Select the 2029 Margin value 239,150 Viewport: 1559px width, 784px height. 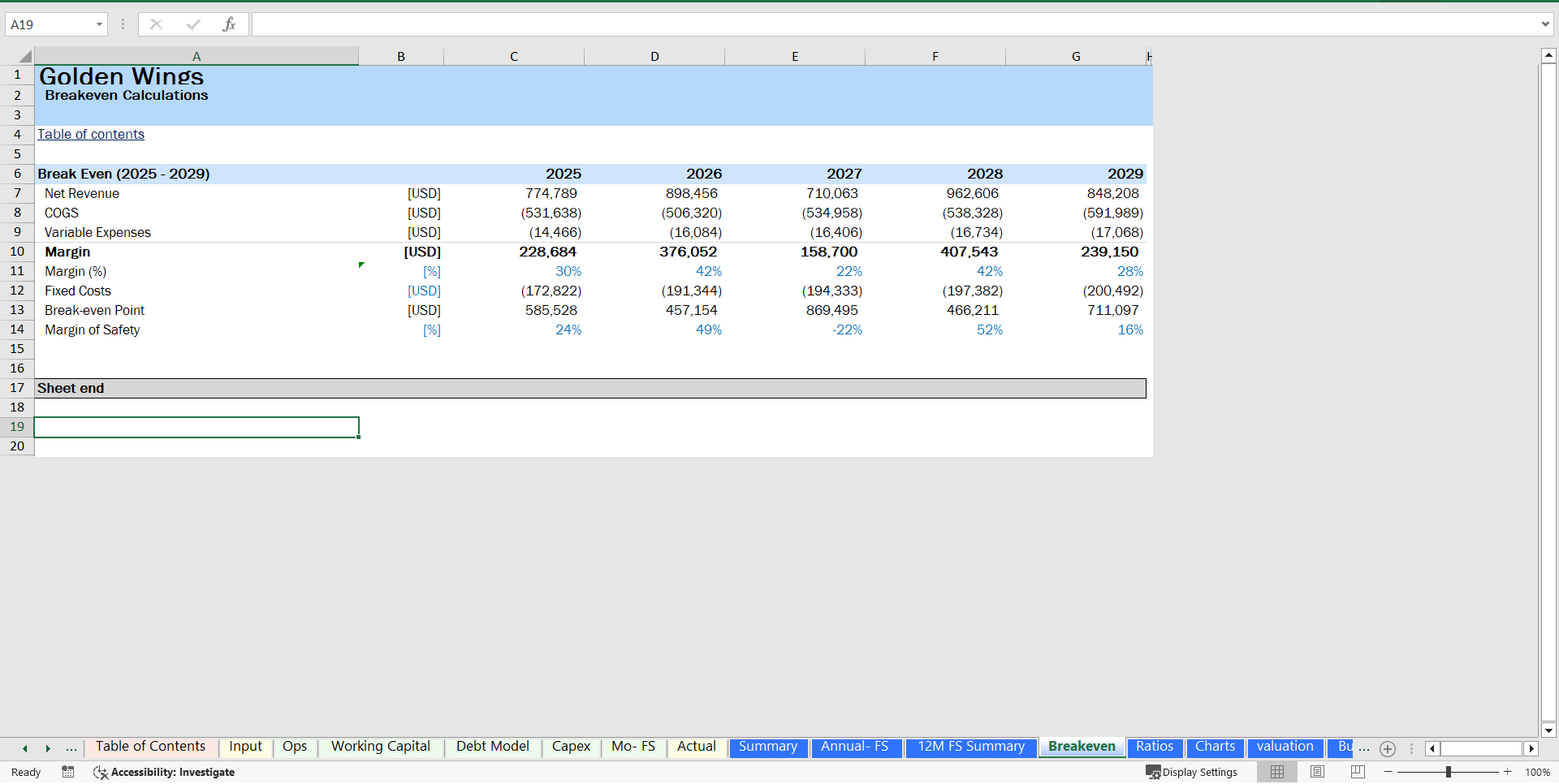(x=1076, y=252)
